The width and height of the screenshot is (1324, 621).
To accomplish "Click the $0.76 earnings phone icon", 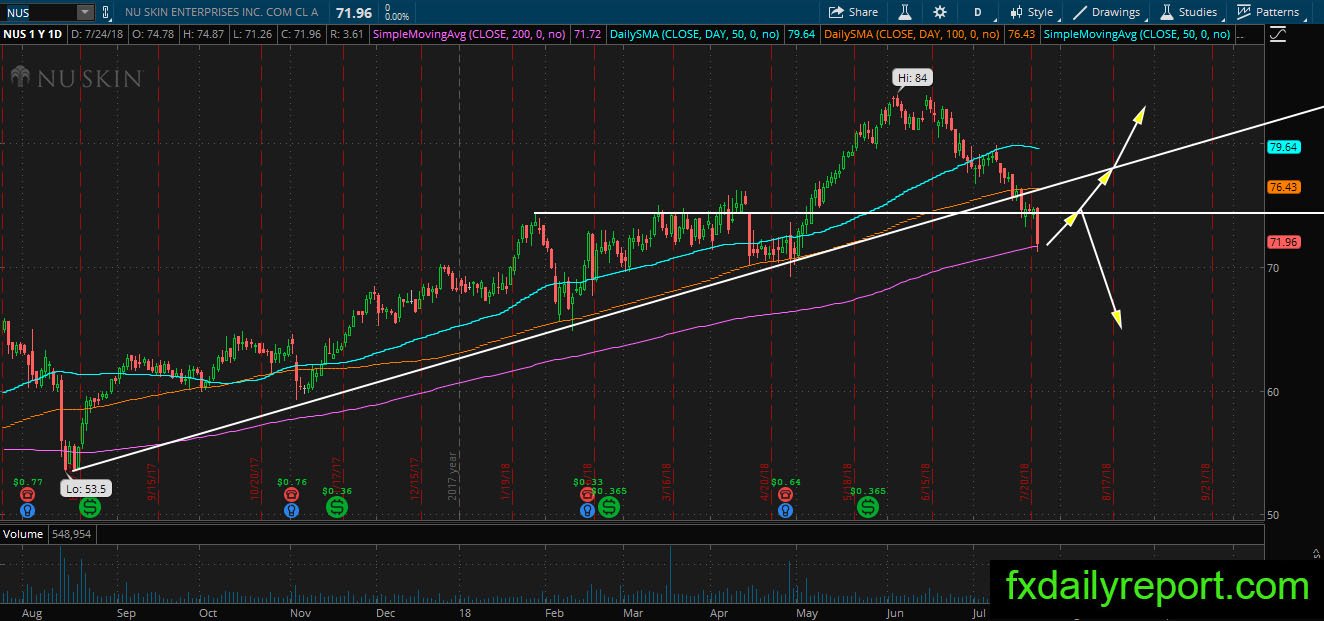I will click(291, 494).
